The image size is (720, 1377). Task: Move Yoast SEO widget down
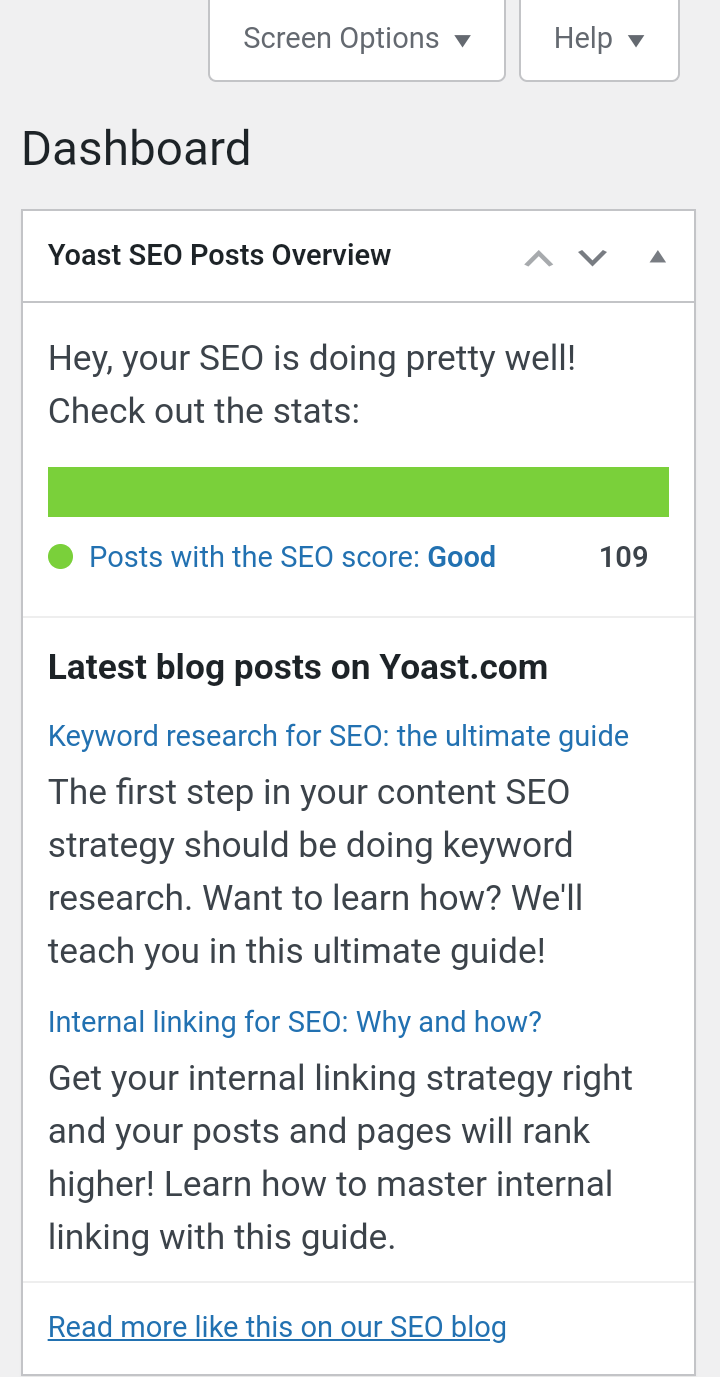point(593,258)
